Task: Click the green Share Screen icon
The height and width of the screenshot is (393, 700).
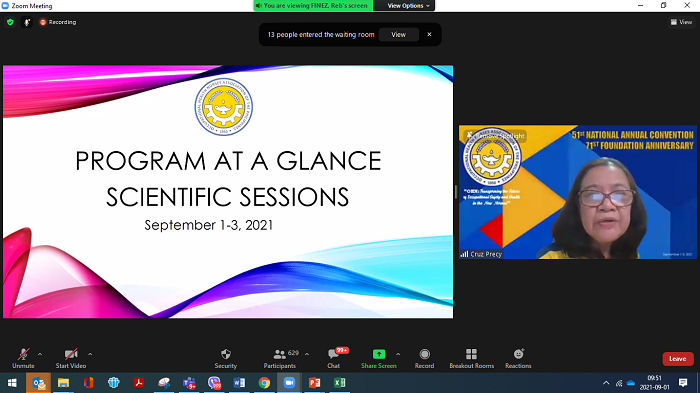Action: [x=379, y=354]
